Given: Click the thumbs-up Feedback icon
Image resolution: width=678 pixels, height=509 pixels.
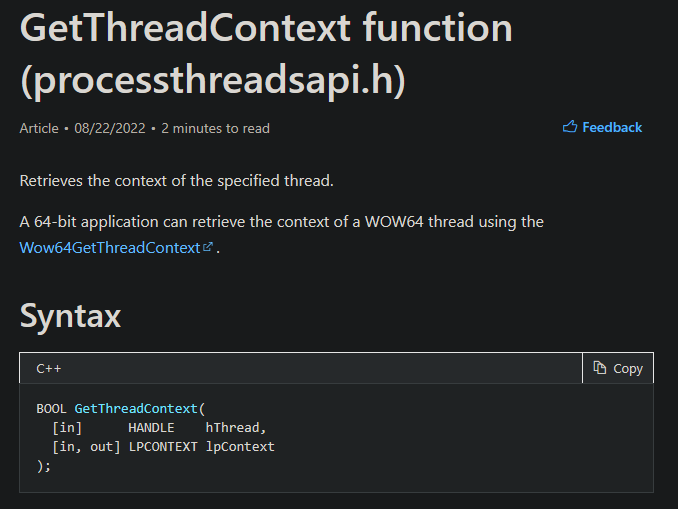Looking at the screenshot, I should [x=570, y=127].
